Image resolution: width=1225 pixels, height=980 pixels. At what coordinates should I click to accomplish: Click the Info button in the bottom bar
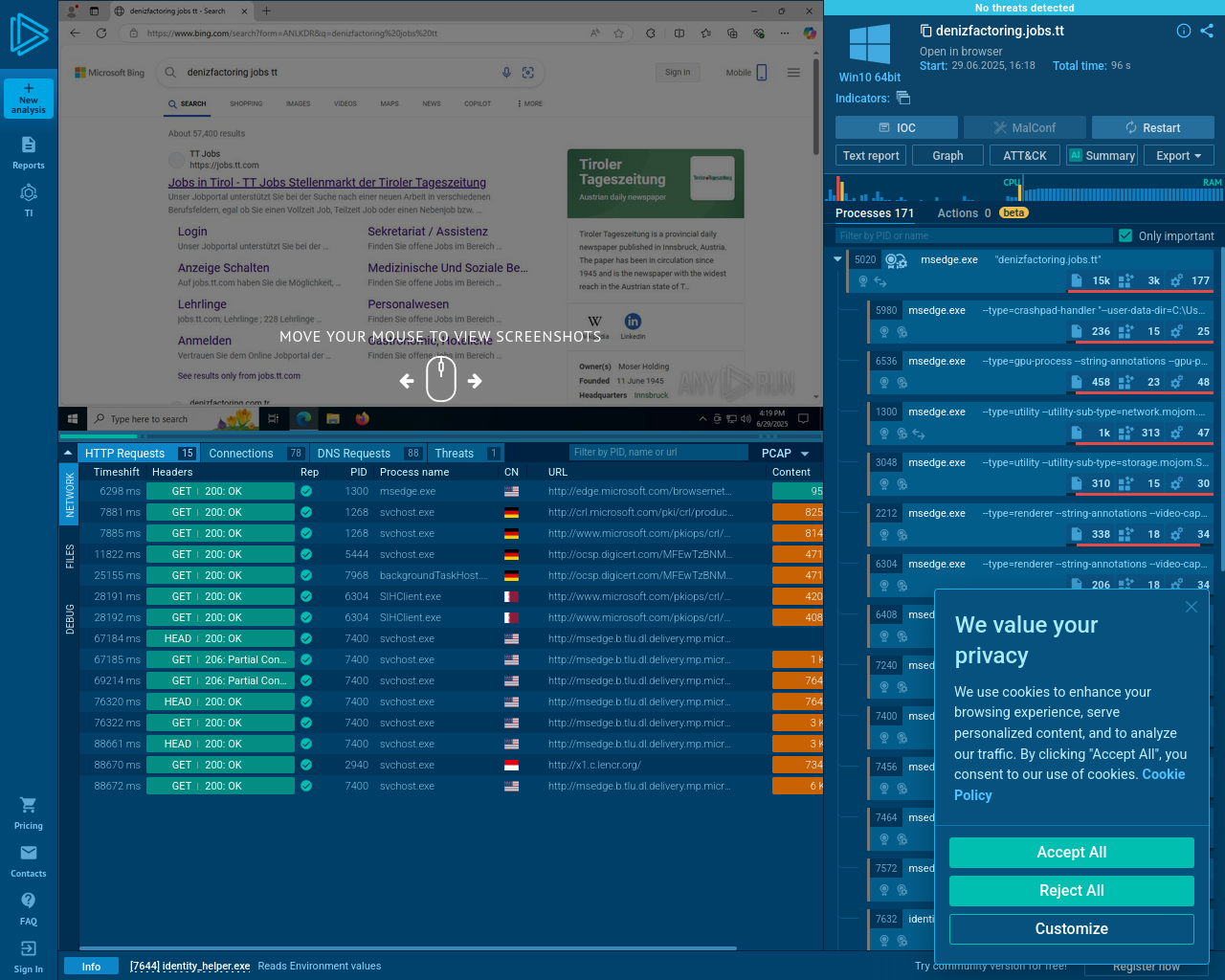pyautogui.click(x=91, y=967)
